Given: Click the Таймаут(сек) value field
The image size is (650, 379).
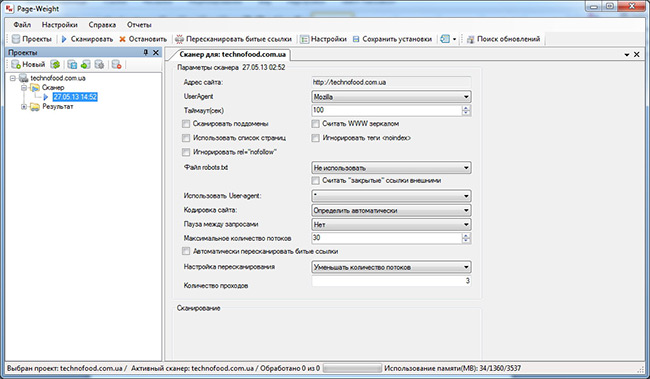Looking at the screenshot, I should pos(386,110).
